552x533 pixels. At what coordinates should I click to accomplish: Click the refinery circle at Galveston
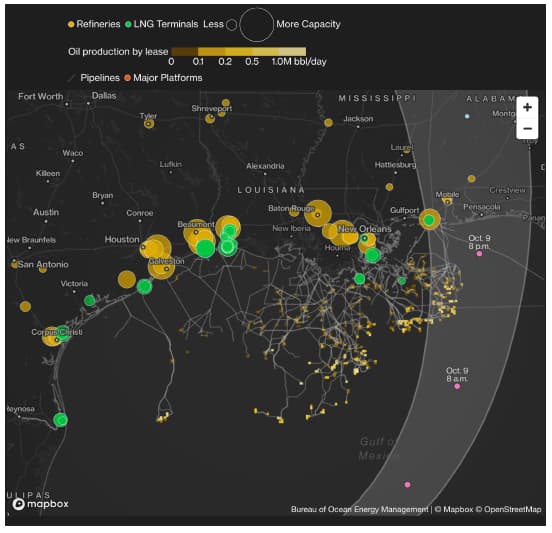tap(161, 266)
